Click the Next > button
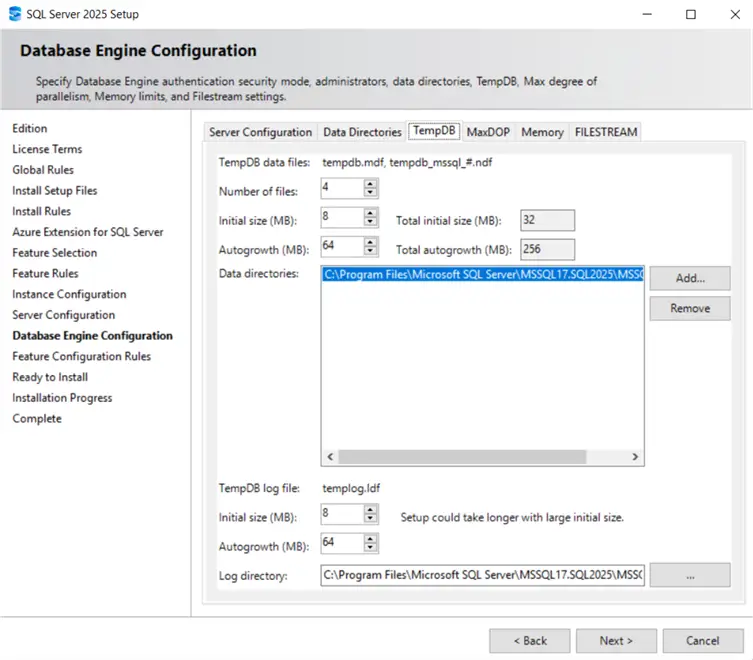This screenshot has width=753, height=660. coord(616,641)
